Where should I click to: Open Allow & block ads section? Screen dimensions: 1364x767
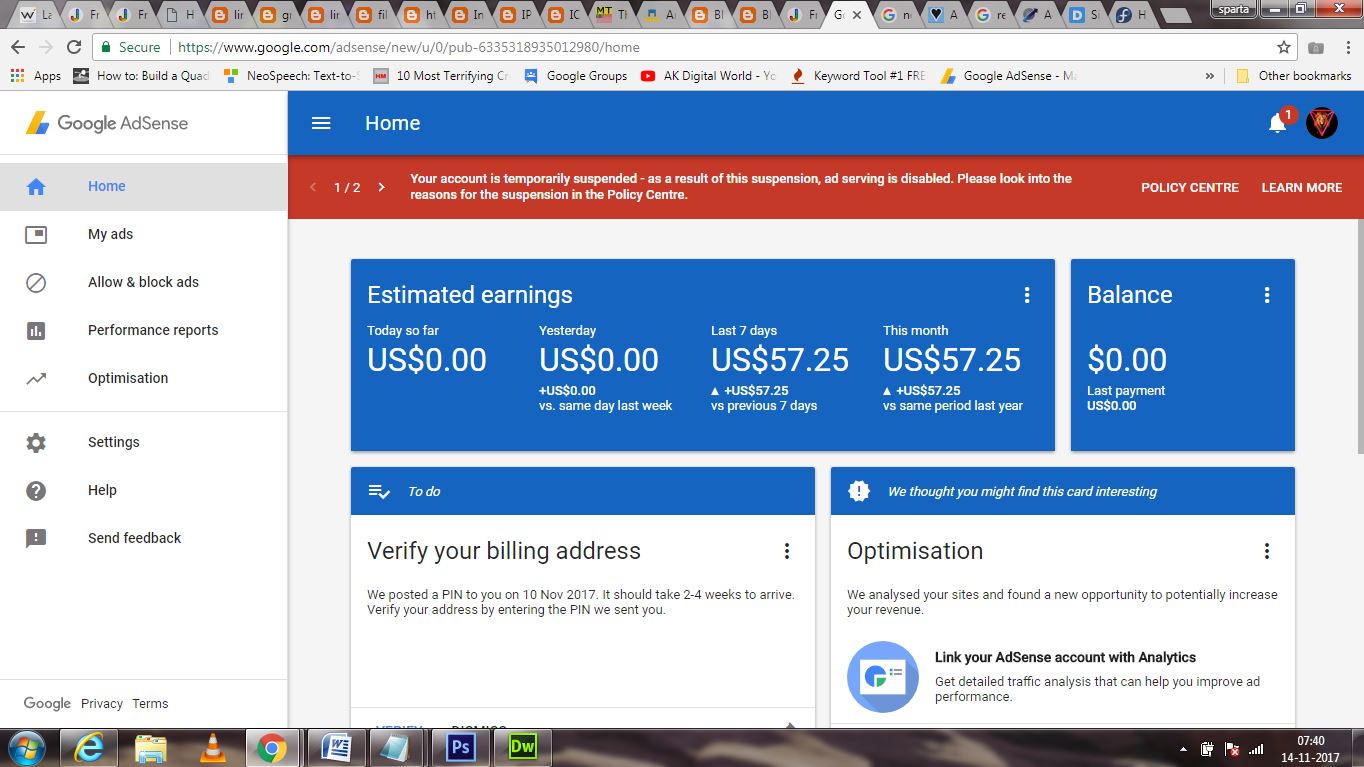(143, 282)
